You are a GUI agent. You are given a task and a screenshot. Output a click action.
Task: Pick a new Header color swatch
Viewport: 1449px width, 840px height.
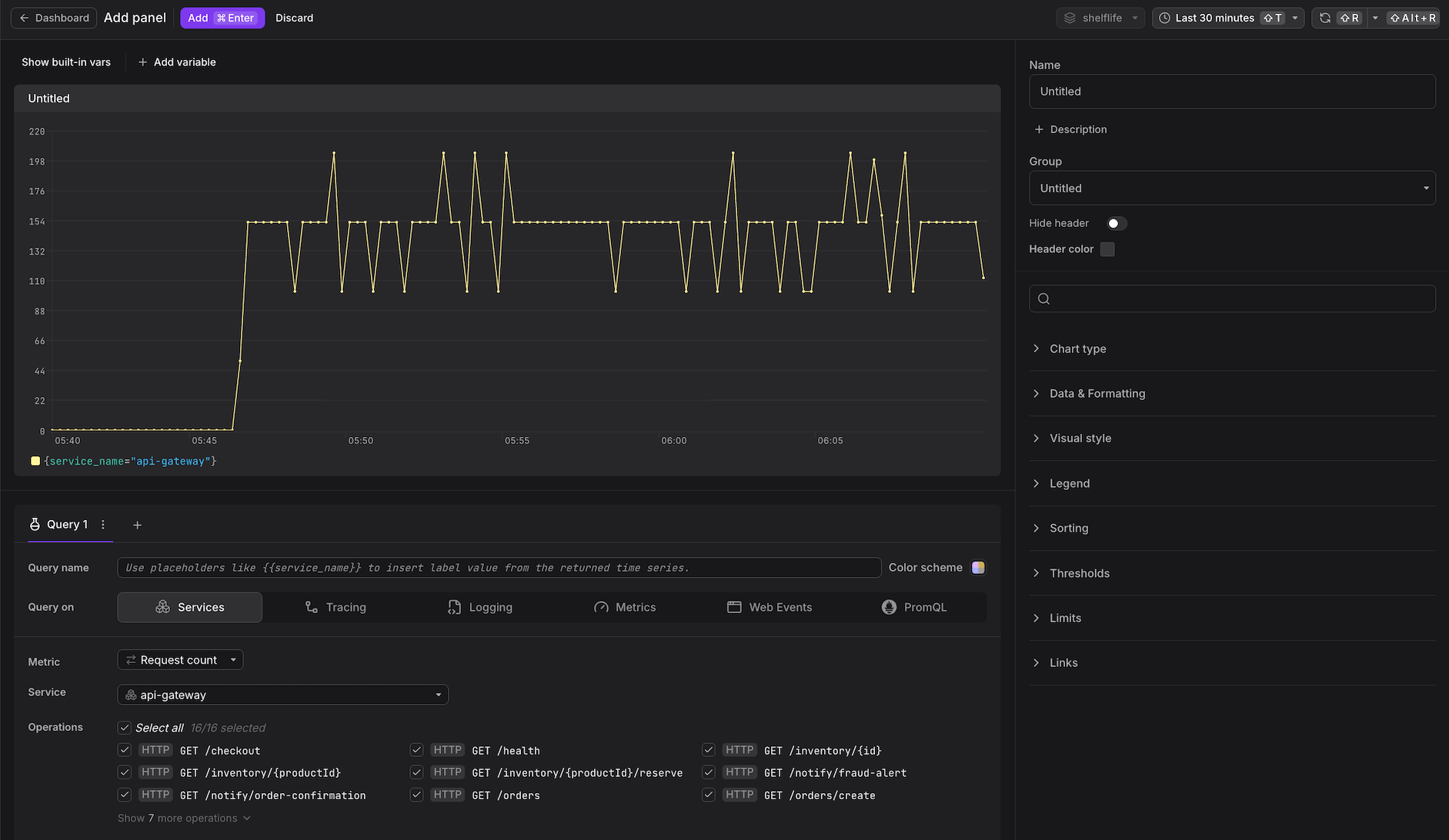coord(1107,248)
